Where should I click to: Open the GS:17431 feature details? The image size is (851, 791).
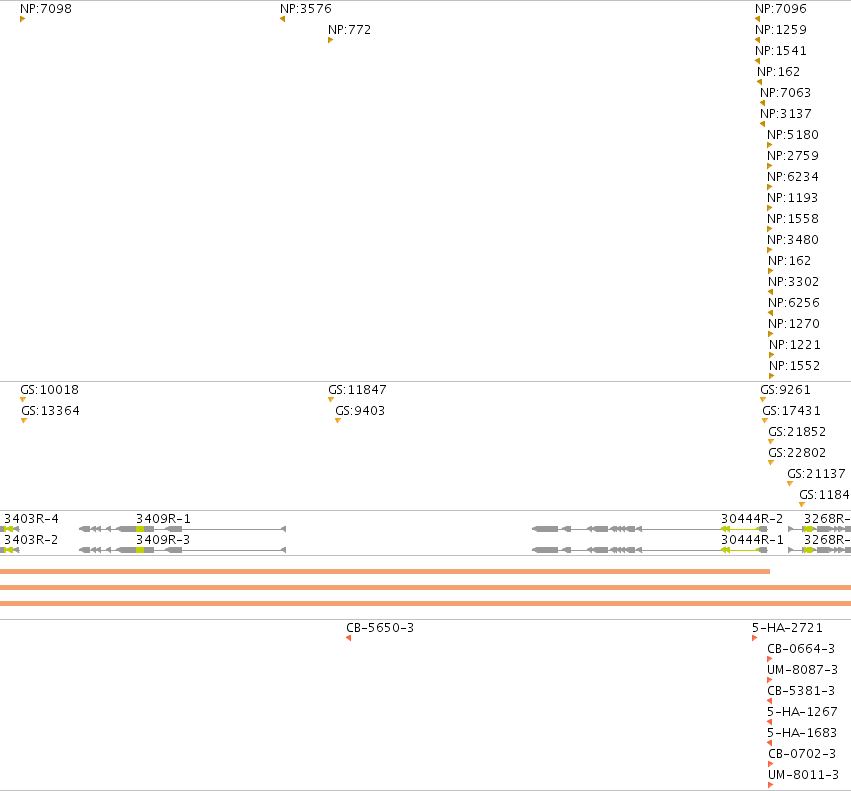(x=765, y=421)
